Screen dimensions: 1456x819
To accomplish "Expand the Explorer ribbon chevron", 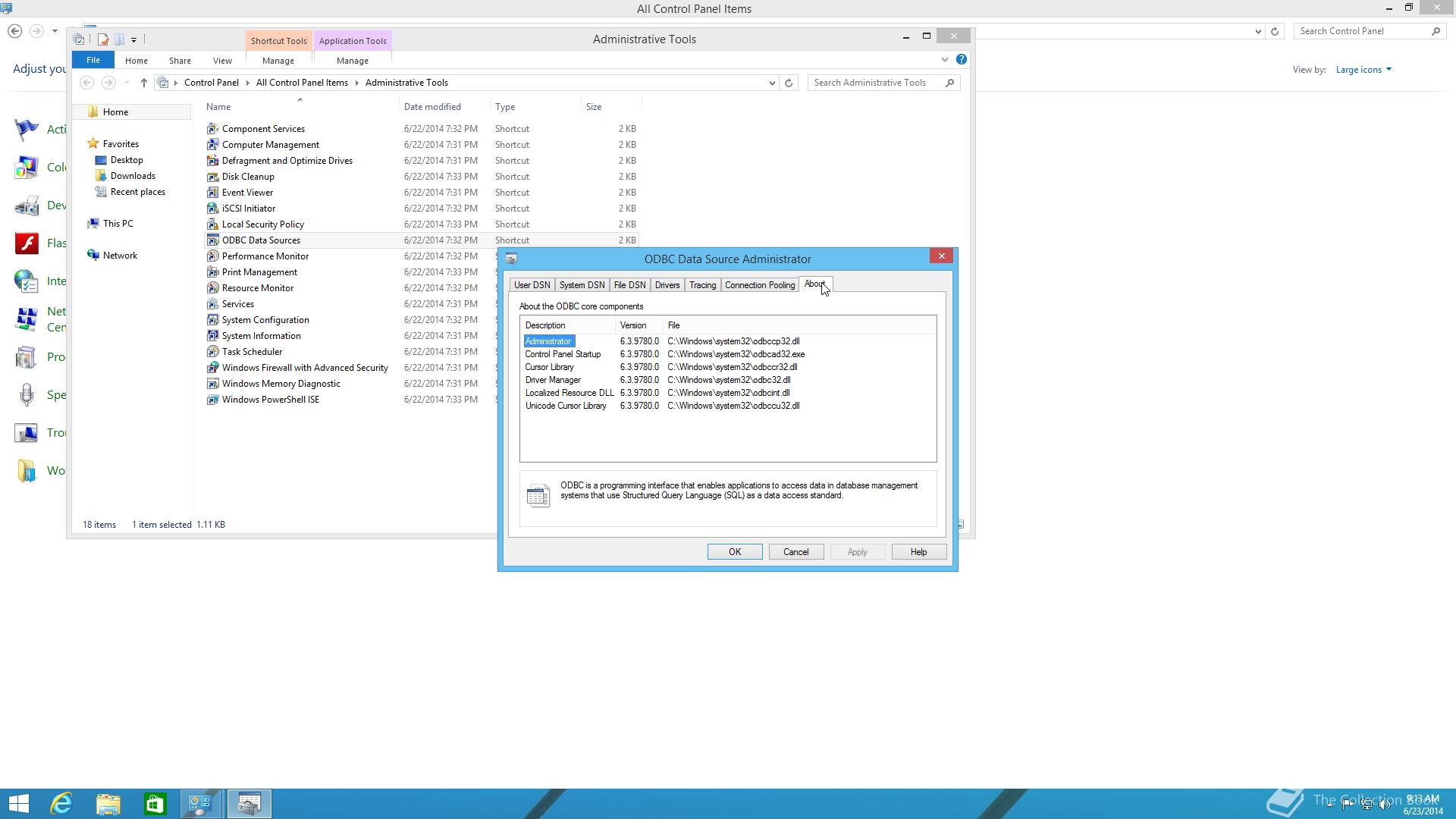I will point(944,60).
